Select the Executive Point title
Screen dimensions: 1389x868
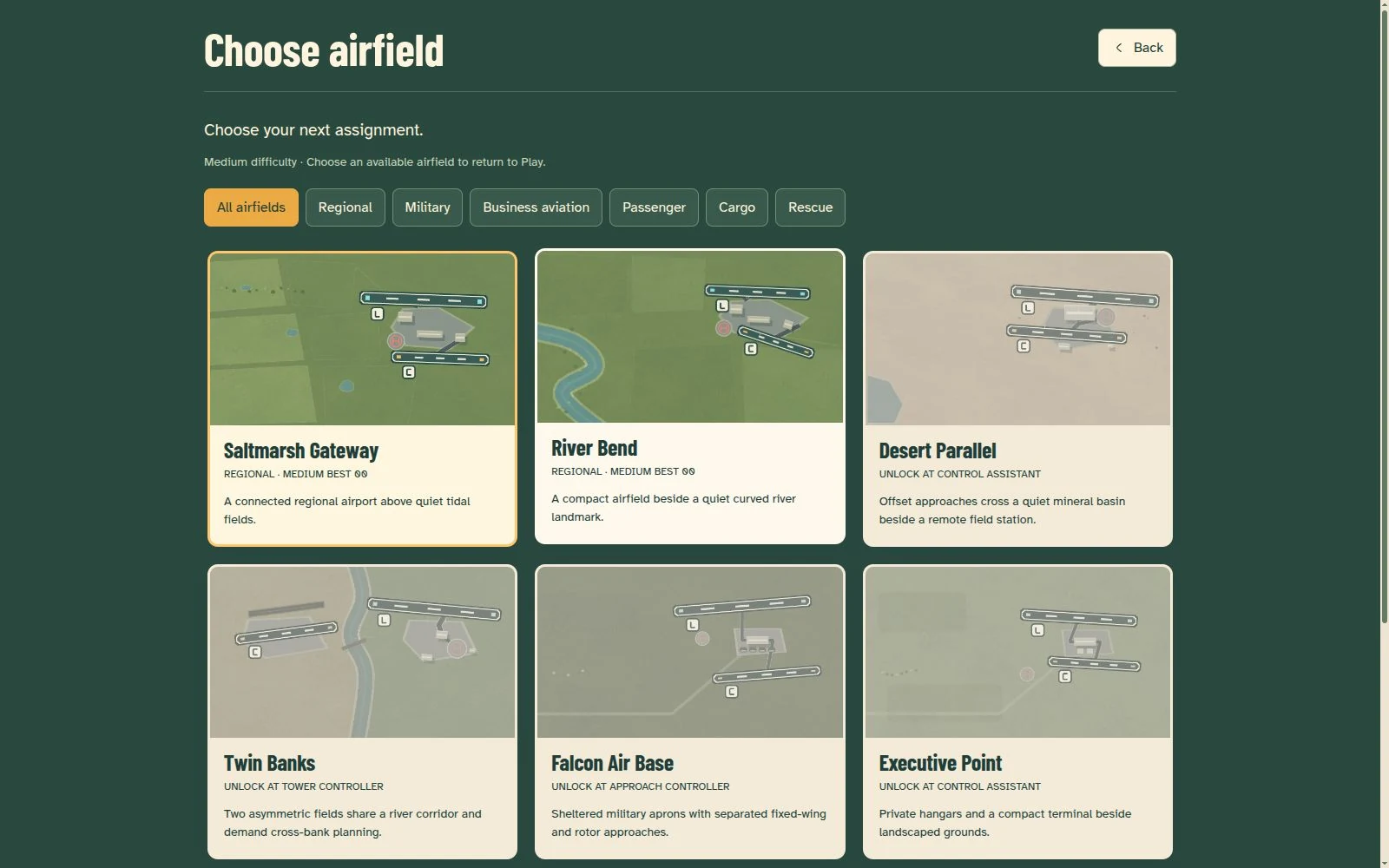[940, 763]
